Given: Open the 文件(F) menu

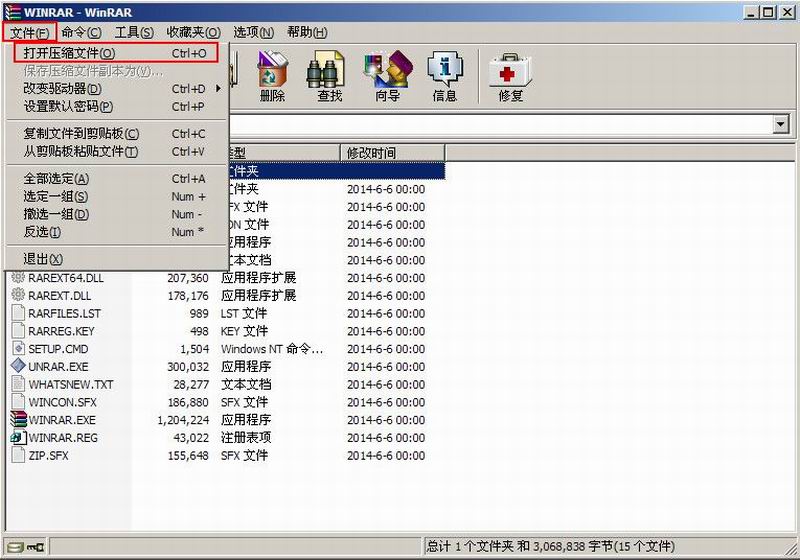Looking at the screenshot, I should click(29, 33).
